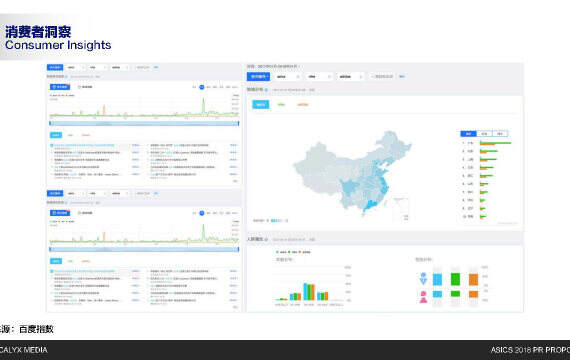Click the male gender icon in demographics
The width and height of the screenshot is (570, 360).
[x=423, y=279]
